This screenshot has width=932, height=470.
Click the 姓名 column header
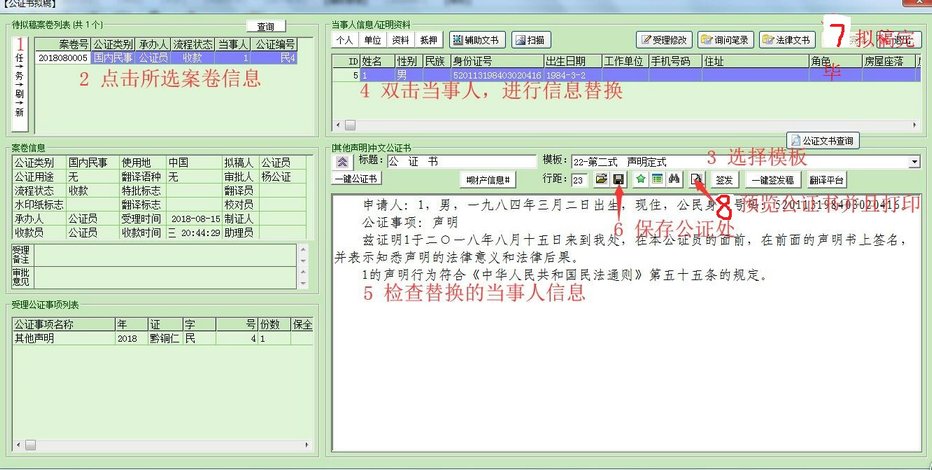click(x=377, y=61)
